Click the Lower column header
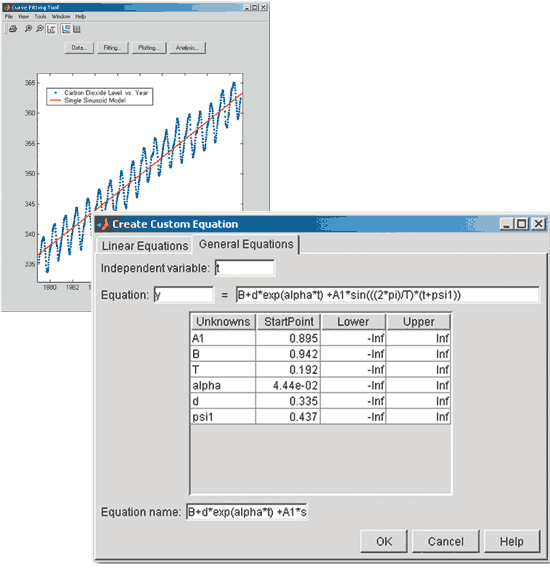This screenshot has height=571, width=550. 353,322
